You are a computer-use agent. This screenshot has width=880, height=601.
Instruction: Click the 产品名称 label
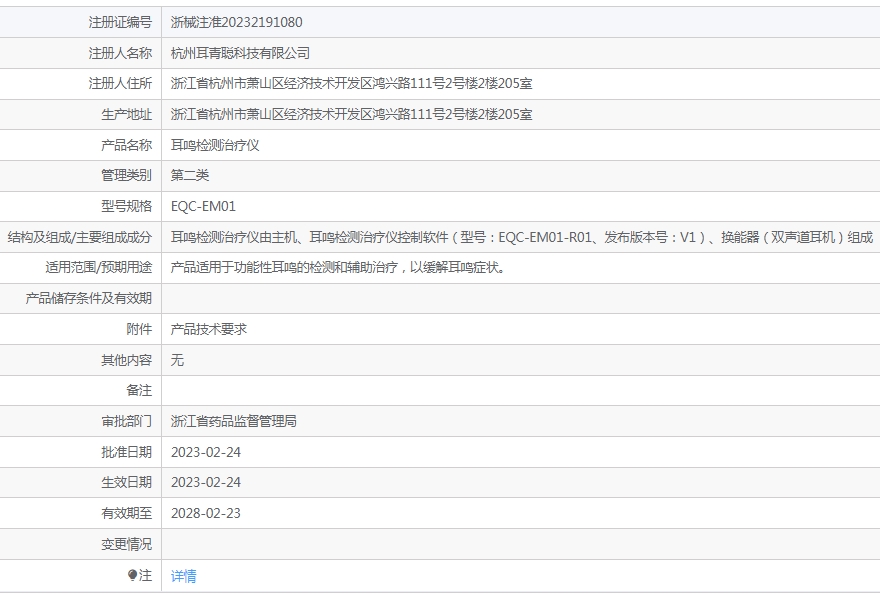tap(126, 145)
